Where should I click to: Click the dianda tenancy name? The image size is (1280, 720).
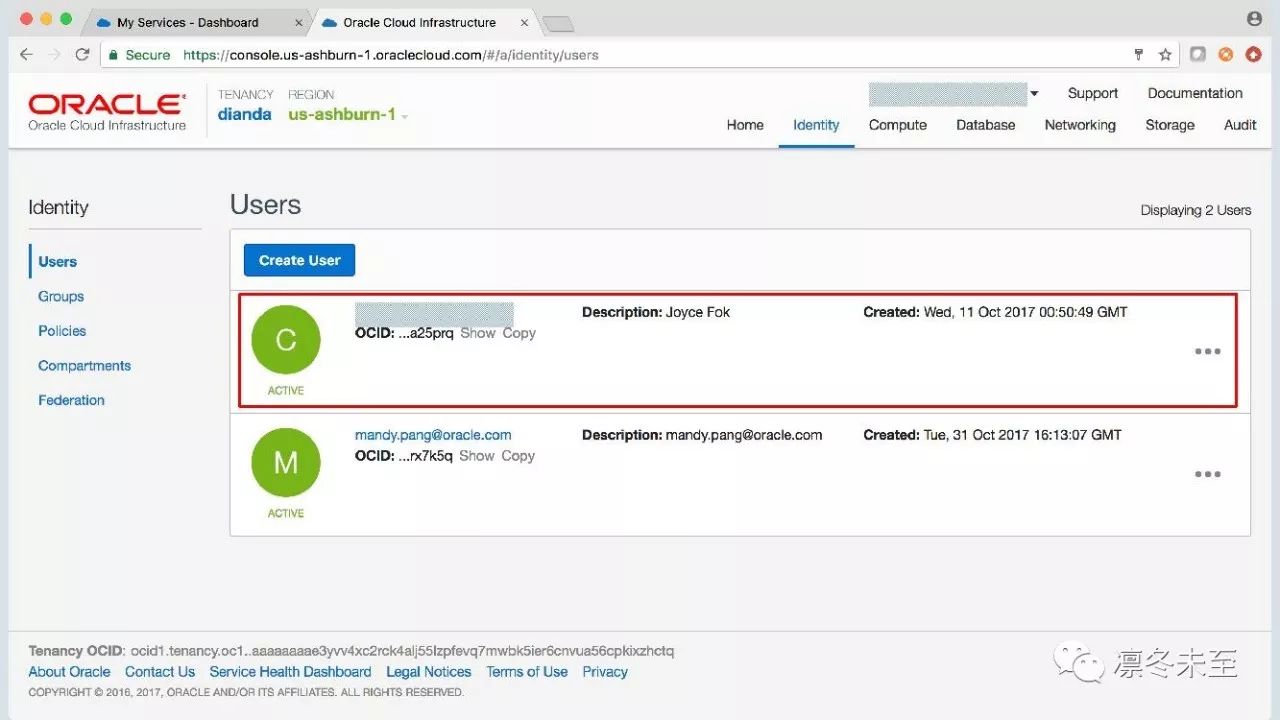pyautogui.click(x=245, y=115)
